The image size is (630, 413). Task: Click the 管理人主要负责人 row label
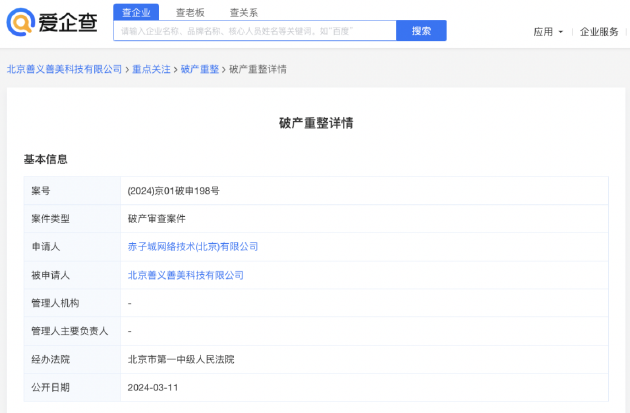70,331
